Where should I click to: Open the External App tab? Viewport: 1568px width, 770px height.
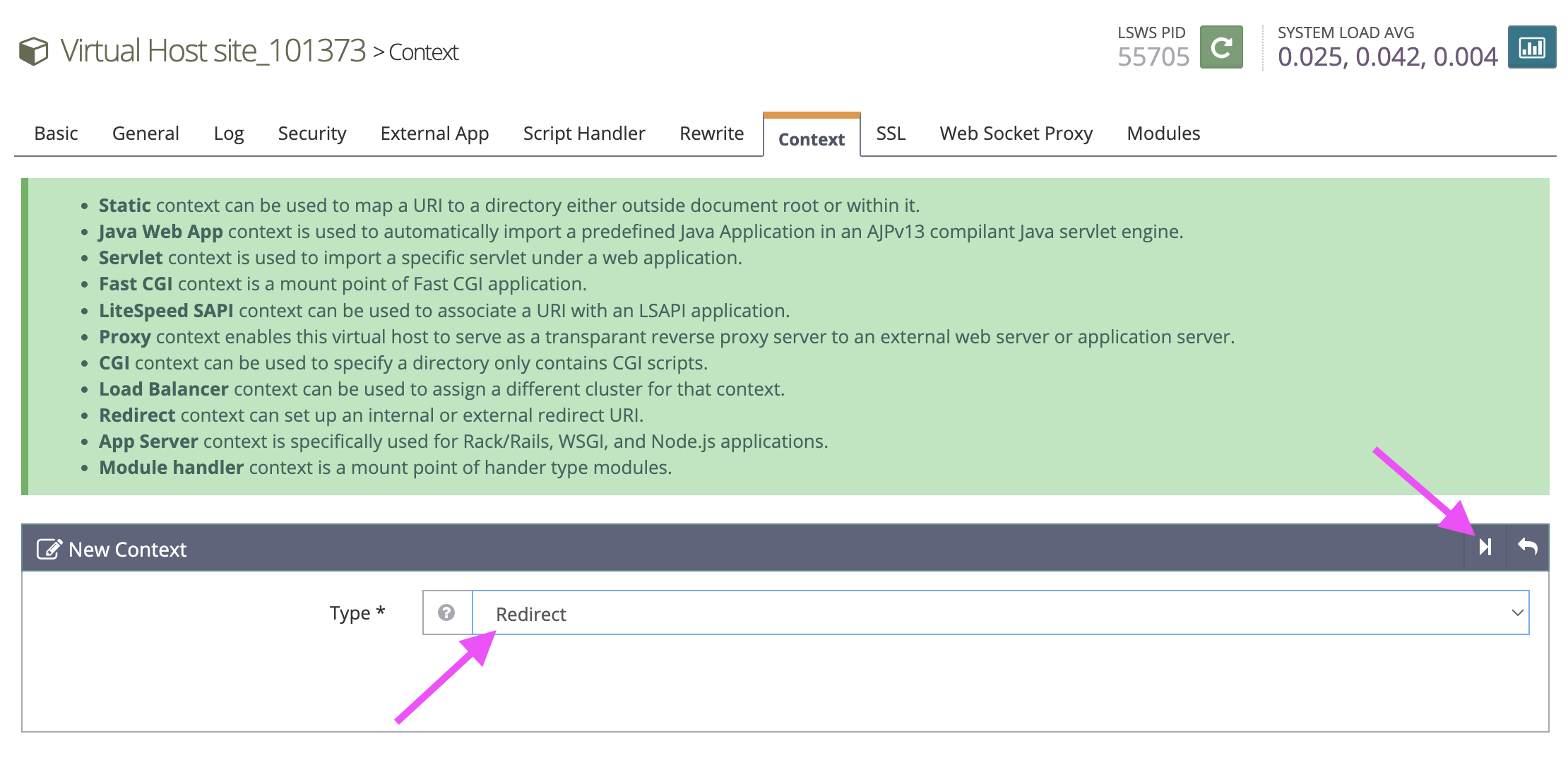coord(434,134)
